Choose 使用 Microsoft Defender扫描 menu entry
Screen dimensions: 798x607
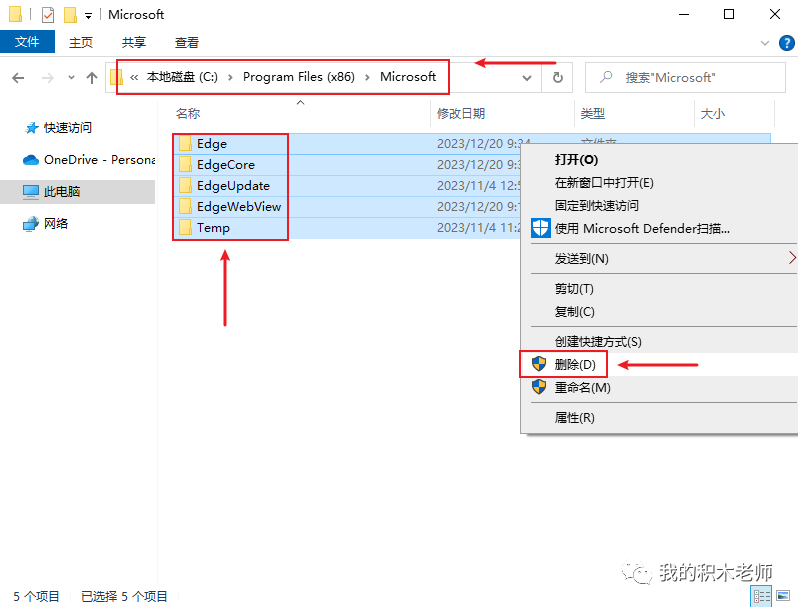[642, 228]
